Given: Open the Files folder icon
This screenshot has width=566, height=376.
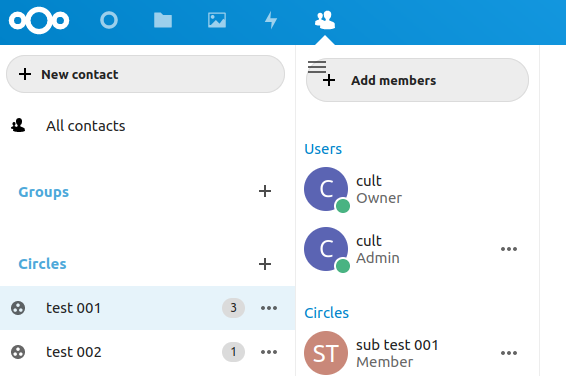Looking at the screenshot, I should (163, 20).
